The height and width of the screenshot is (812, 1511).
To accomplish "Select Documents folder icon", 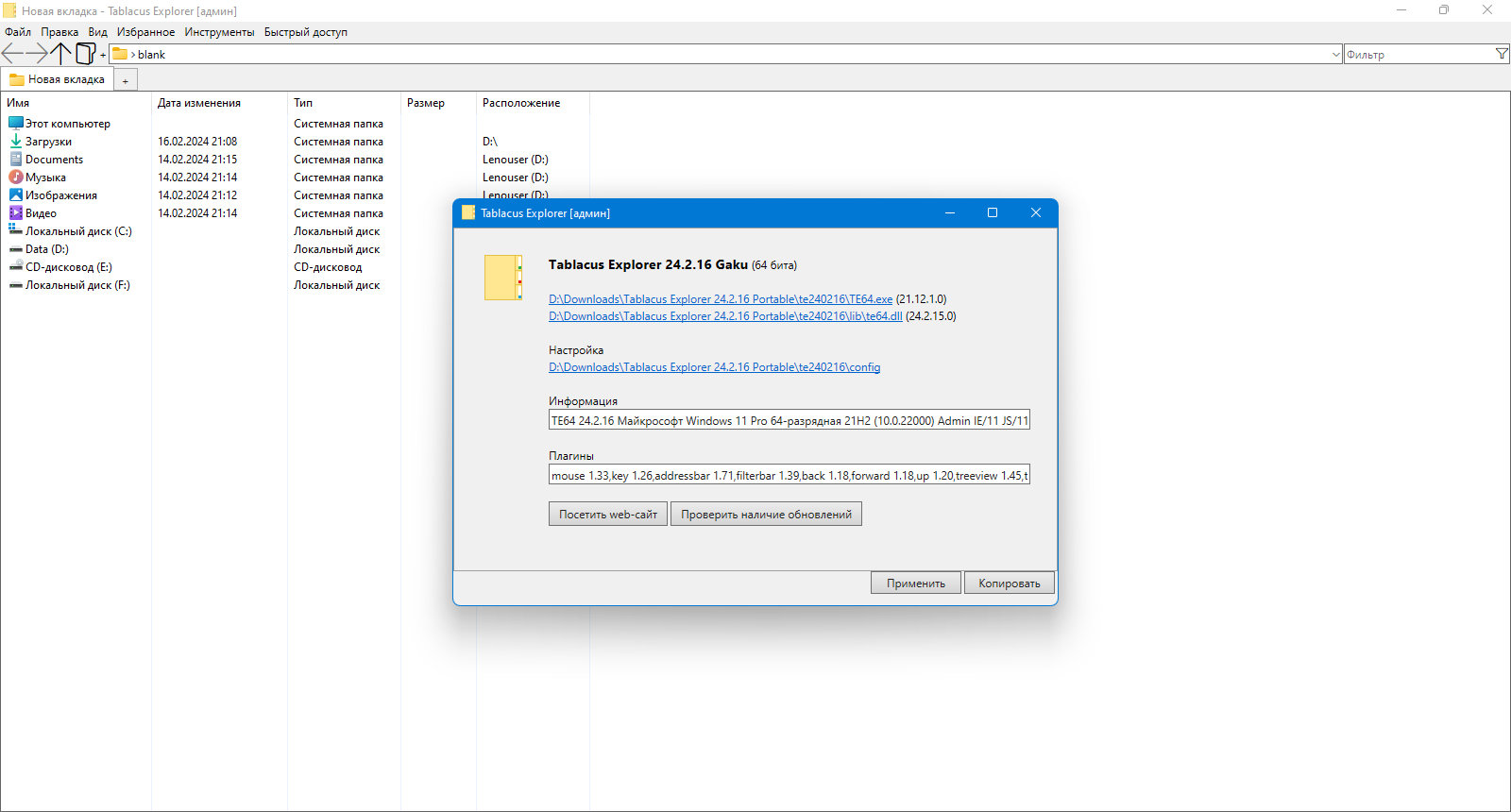I will pyautogui.click(x=16, y=159).
